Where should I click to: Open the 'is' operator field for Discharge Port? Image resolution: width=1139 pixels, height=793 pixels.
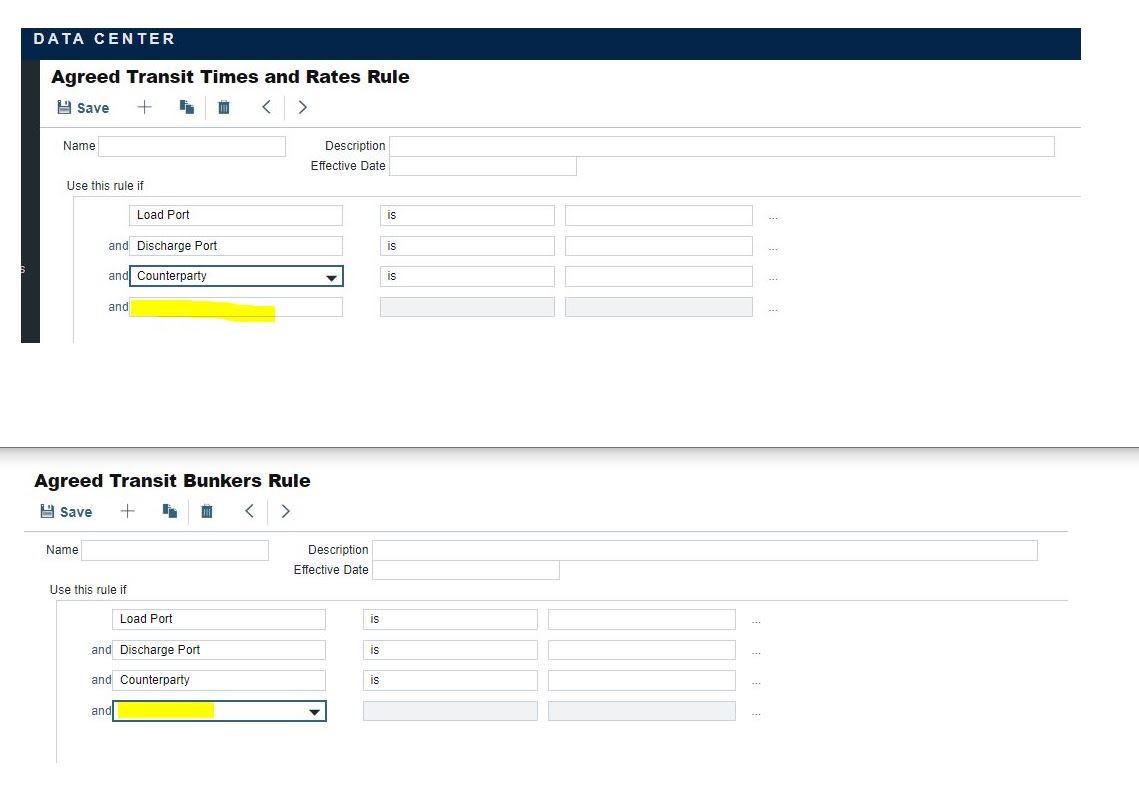tap(467, 245)
